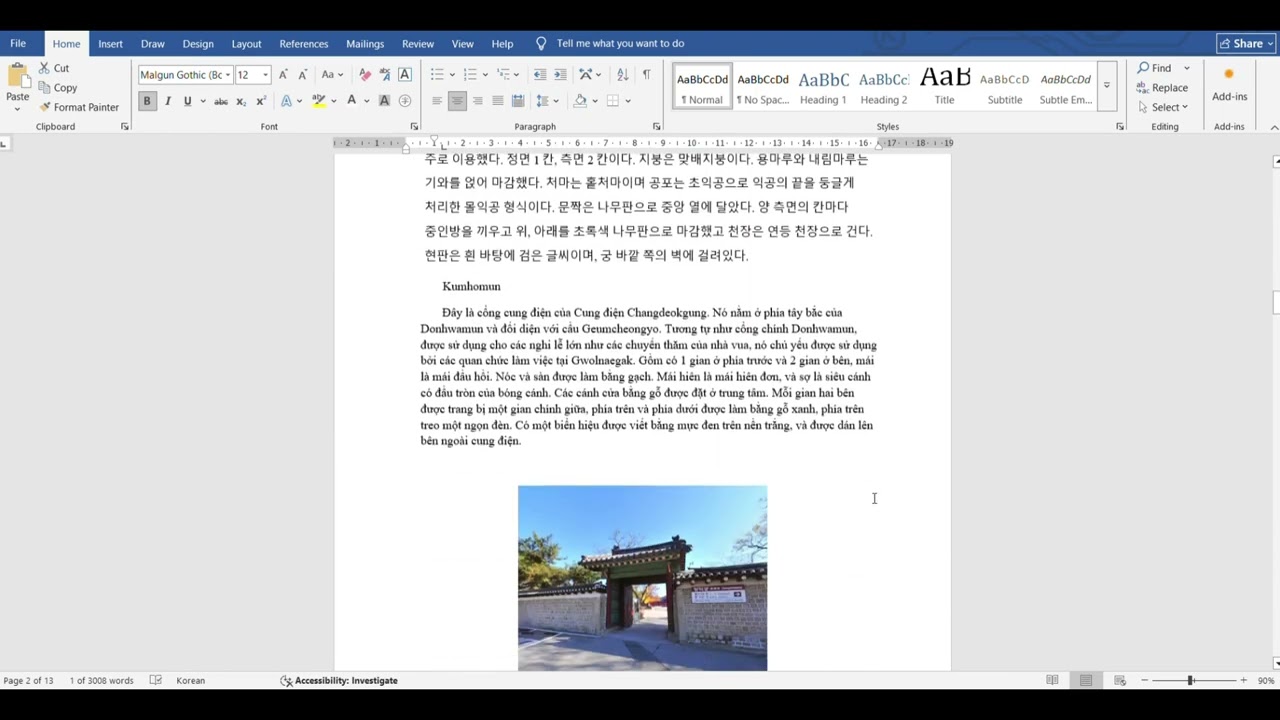Screen dimensions: 1280x720
Task: Toggle Subscript formatting
Action: (241, 101)
